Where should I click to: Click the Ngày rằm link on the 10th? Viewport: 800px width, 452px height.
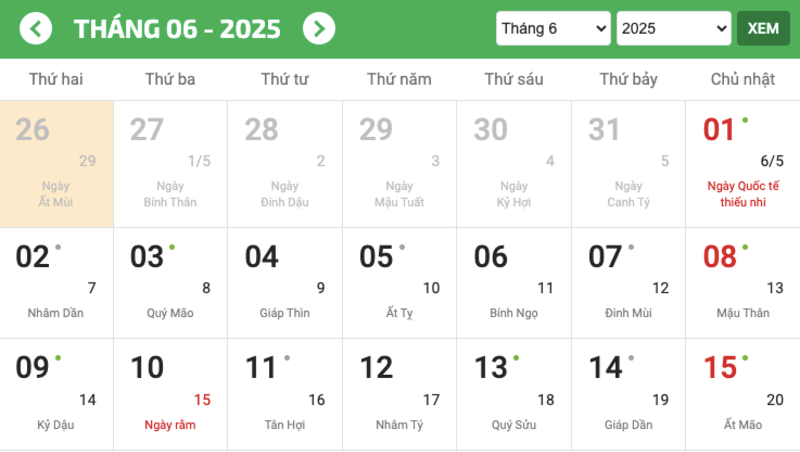(170, 425)
